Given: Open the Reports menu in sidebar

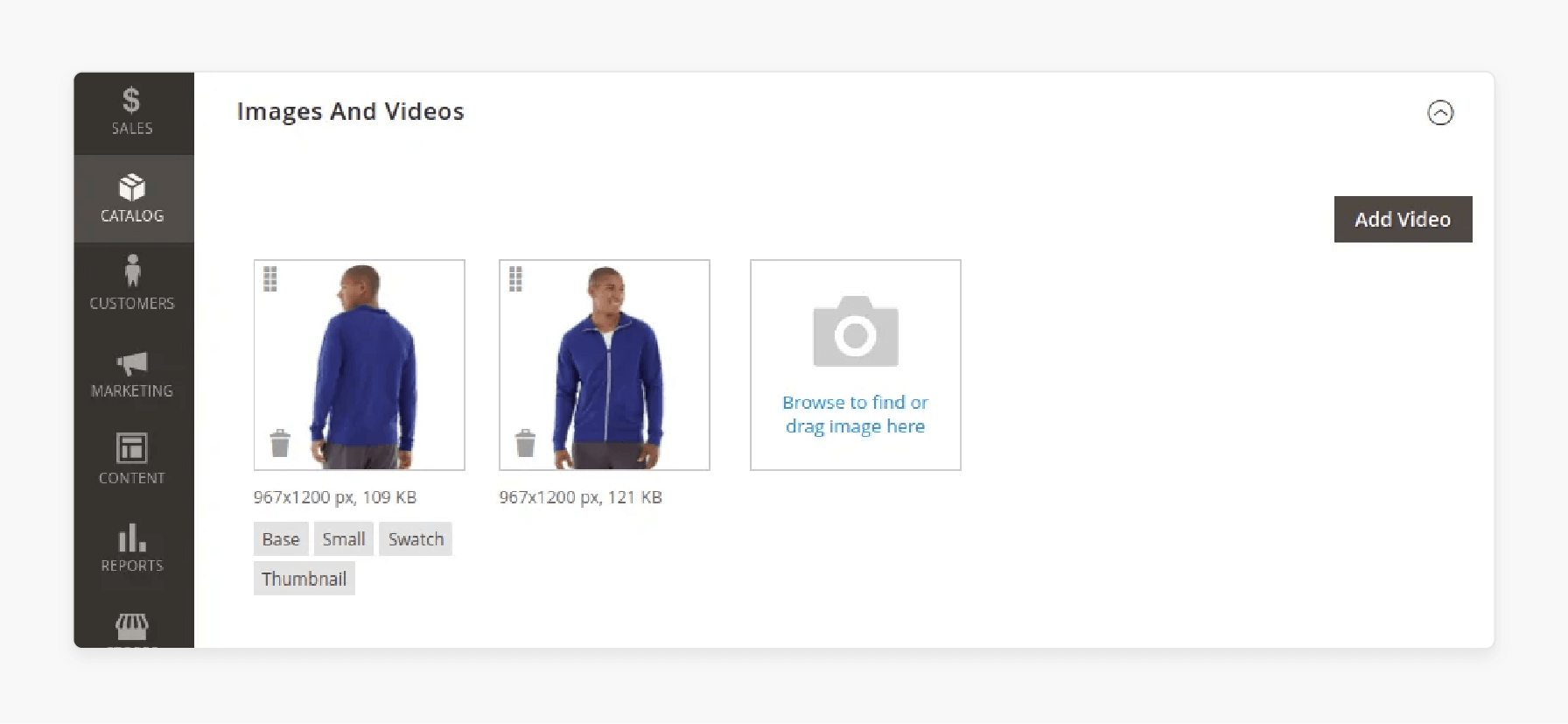Looking at the screenshot, I should pyautogui.click(x=133, y=549).
